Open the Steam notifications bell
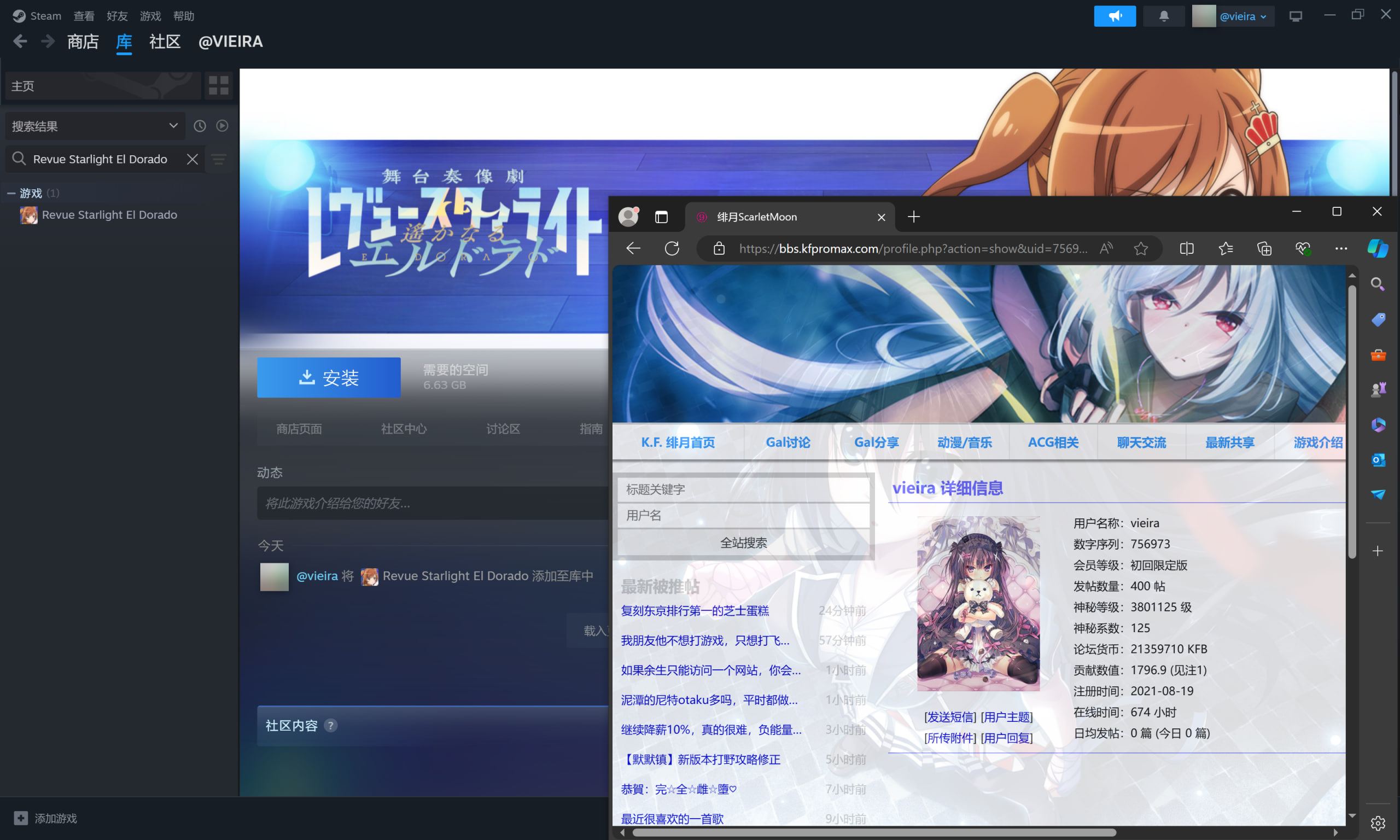 coord(1163,16)
